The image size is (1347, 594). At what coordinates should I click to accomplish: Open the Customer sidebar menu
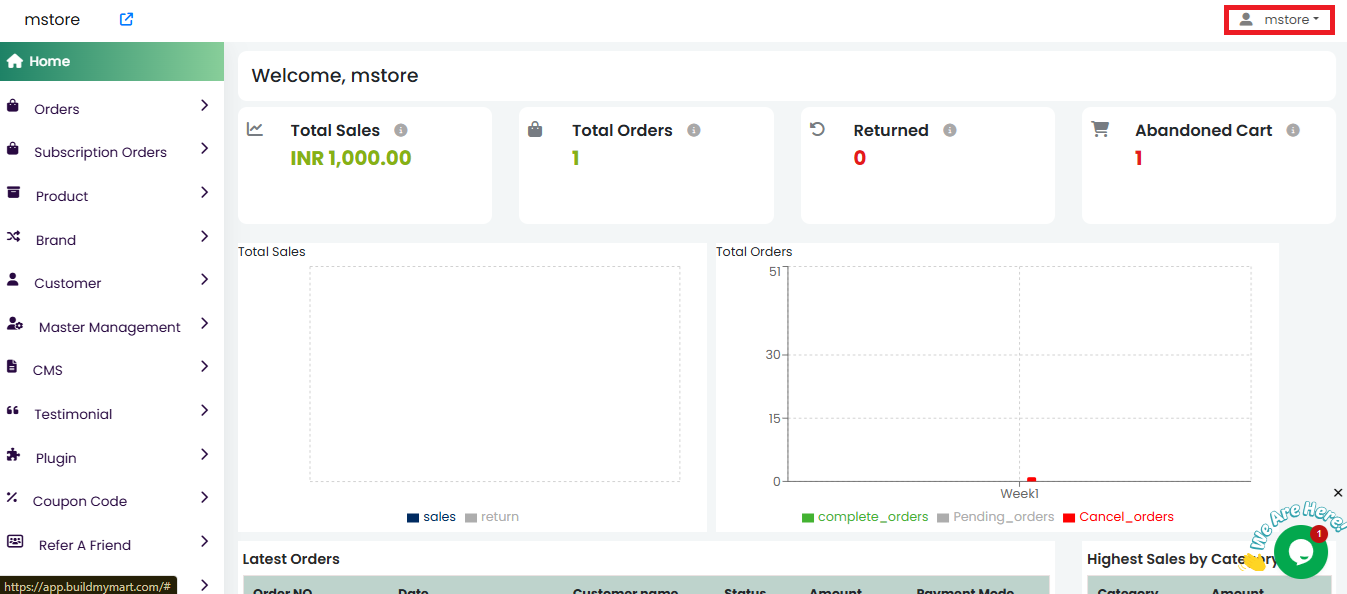coord(67,283)
